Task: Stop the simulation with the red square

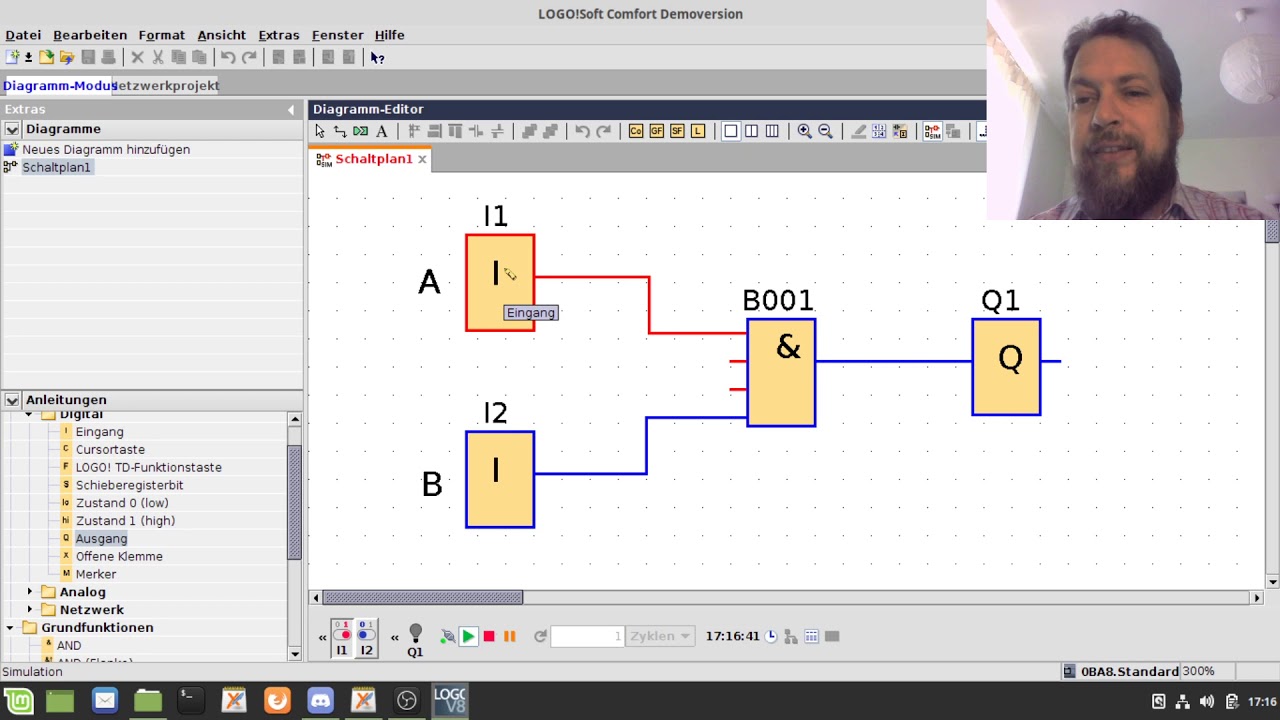Action: (x=489, y=636)
